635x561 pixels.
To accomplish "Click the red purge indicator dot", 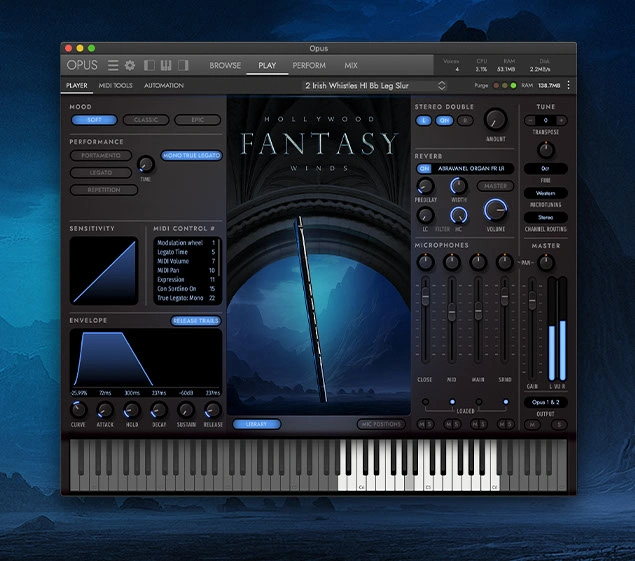I will point(496,85).
